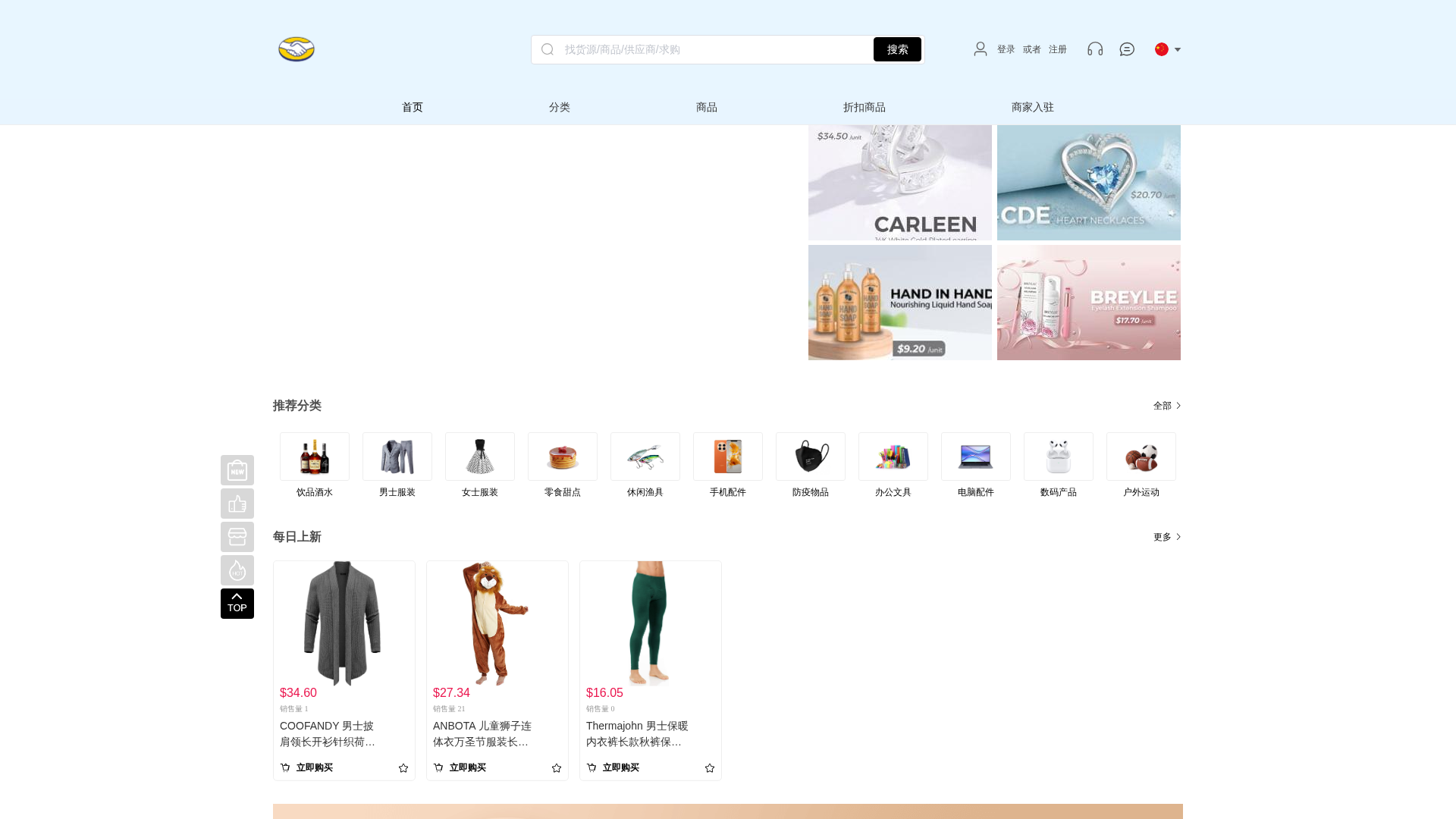Click the hot flame sidebar icon

click(237, 570)
